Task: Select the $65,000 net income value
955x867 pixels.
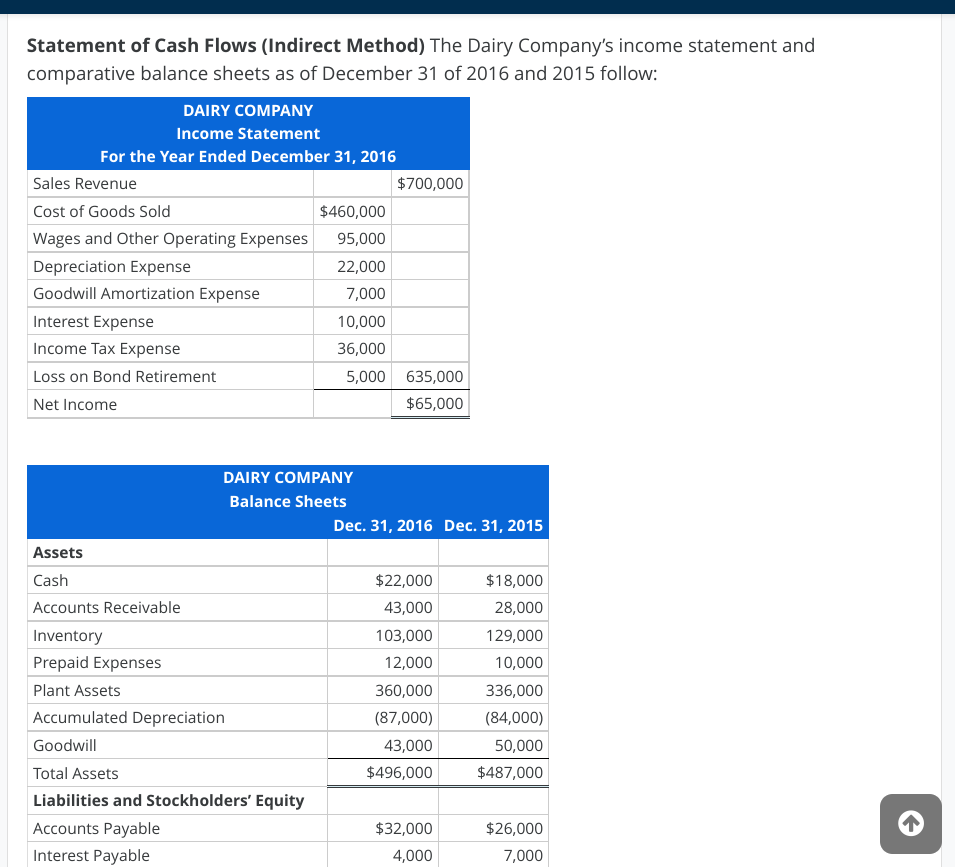Action: (x=434, y=404)
